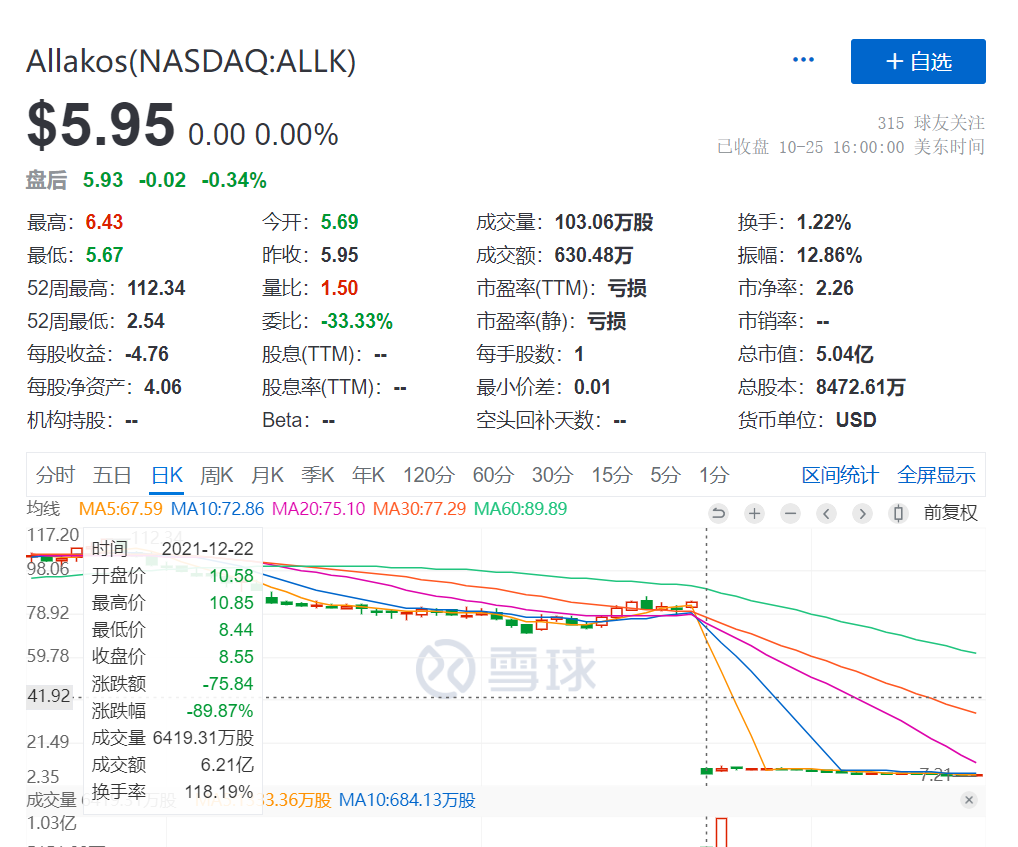Click the tooltip 涨跌幅 value -89.87%
Screen dimensions: 1018x847
[220, 711]
